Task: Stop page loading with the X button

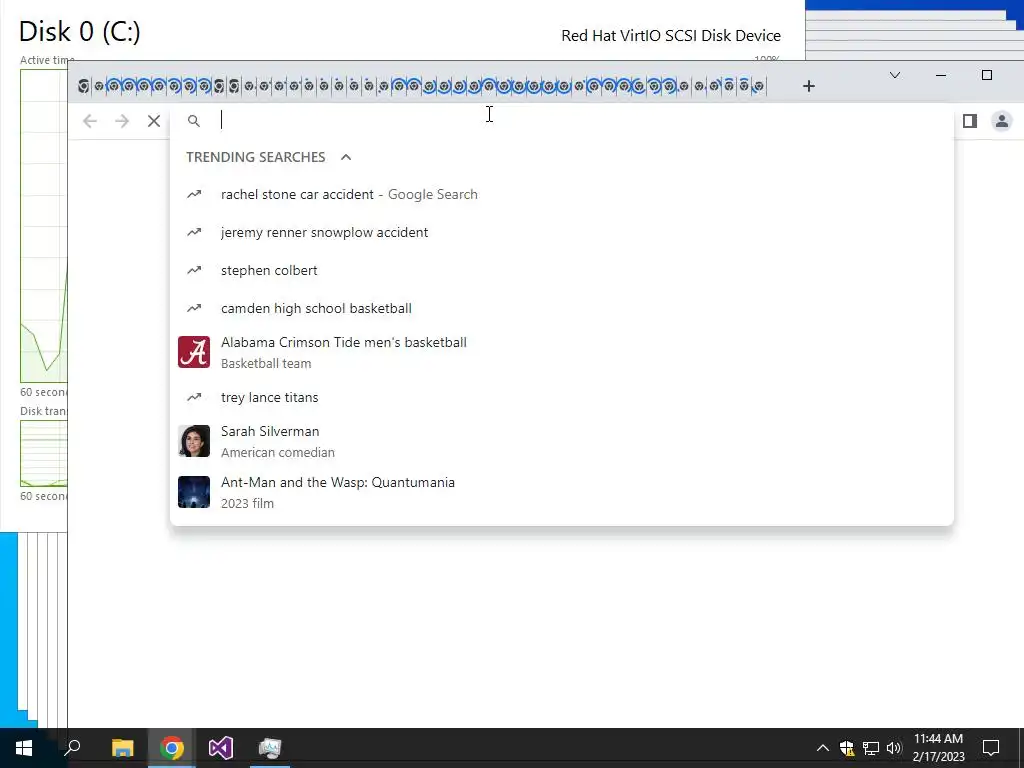Action: click(154, 121)
